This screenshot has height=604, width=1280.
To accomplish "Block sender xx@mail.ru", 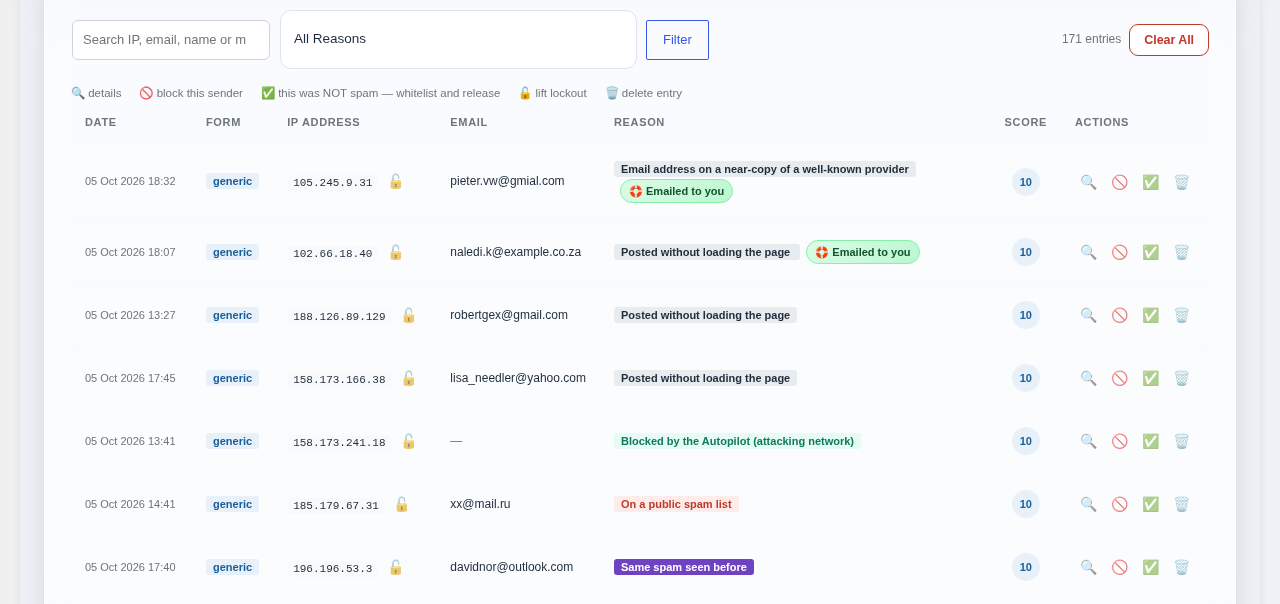I will click(x=1119, y=504).
